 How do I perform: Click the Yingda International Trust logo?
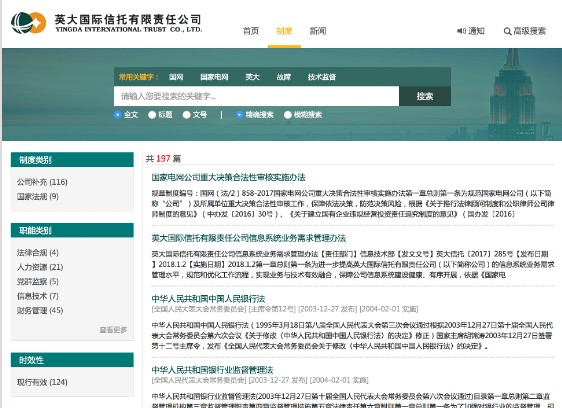click(106, 23)
